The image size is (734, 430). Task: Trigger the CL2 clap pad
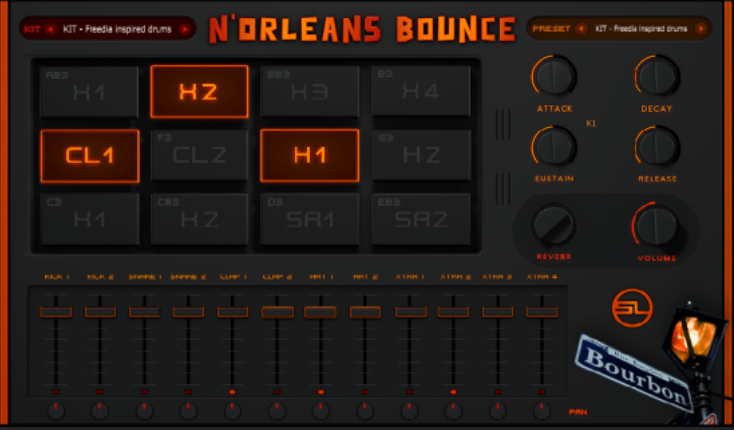click(199, 155)
